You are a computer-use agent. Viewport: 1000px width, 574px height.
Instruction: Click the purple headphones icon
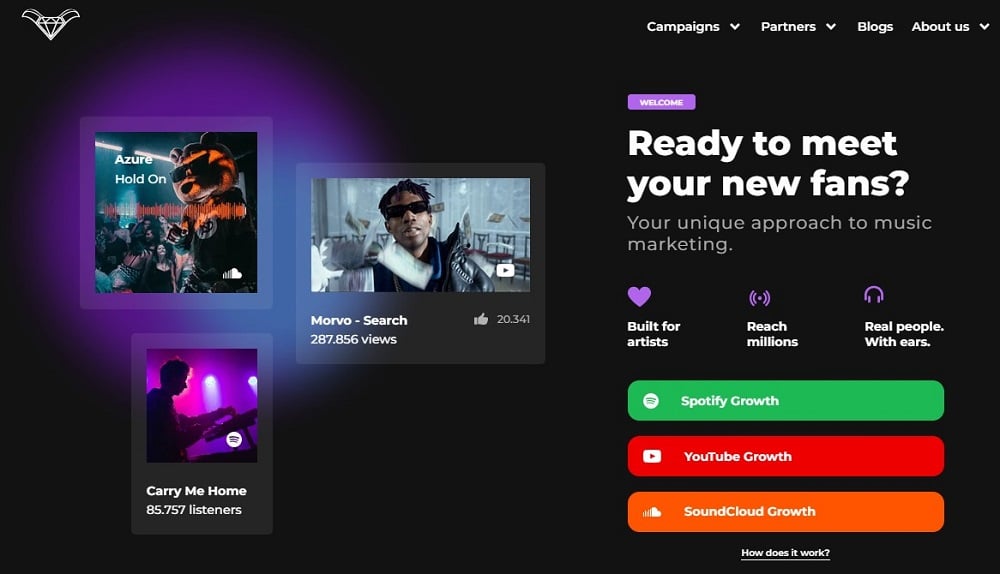click(x=874, y=295)
